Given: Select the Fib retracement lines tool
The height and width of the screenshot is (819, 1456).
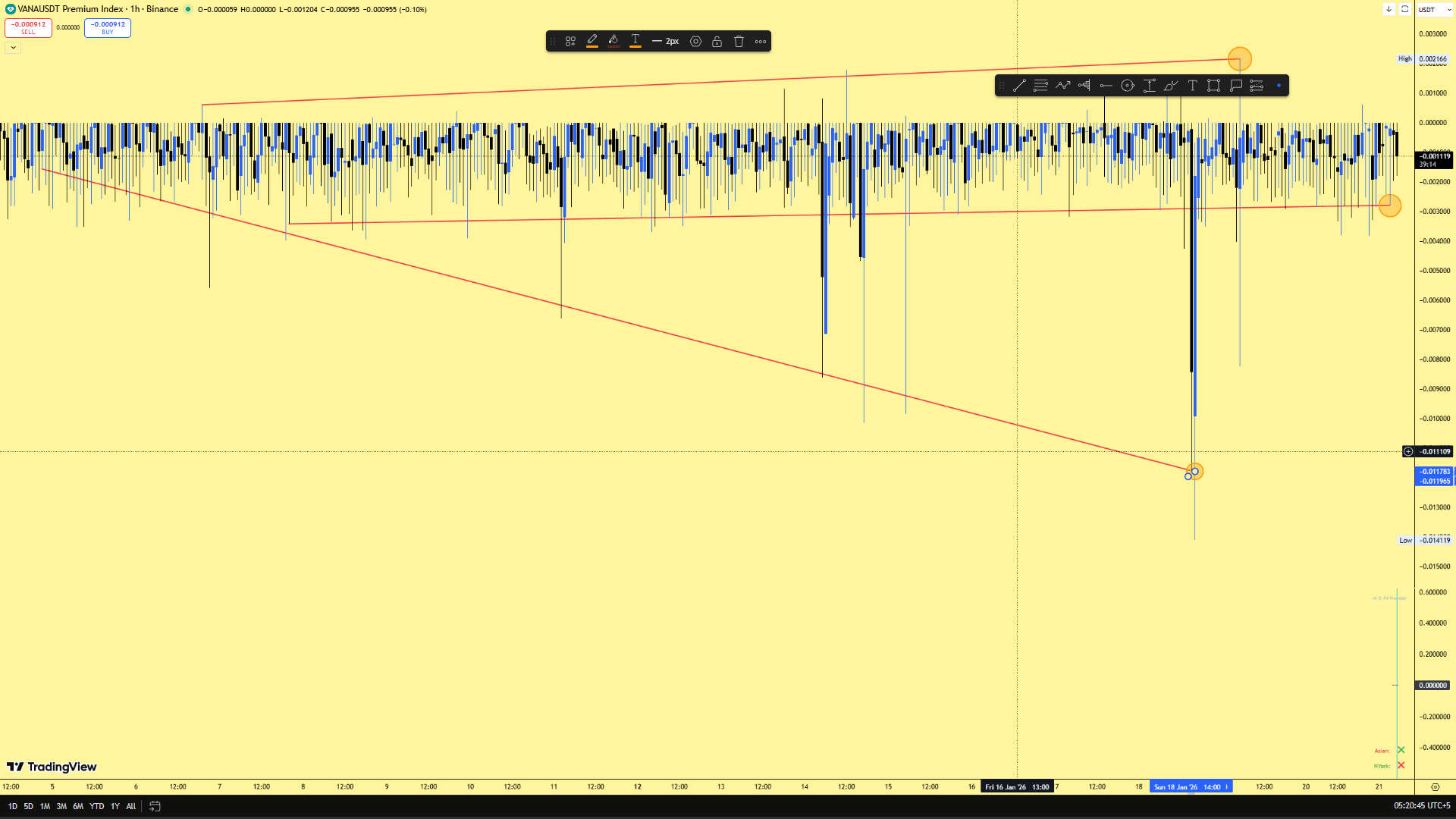Looking at the screenshot, I should tap(1040, 86).
